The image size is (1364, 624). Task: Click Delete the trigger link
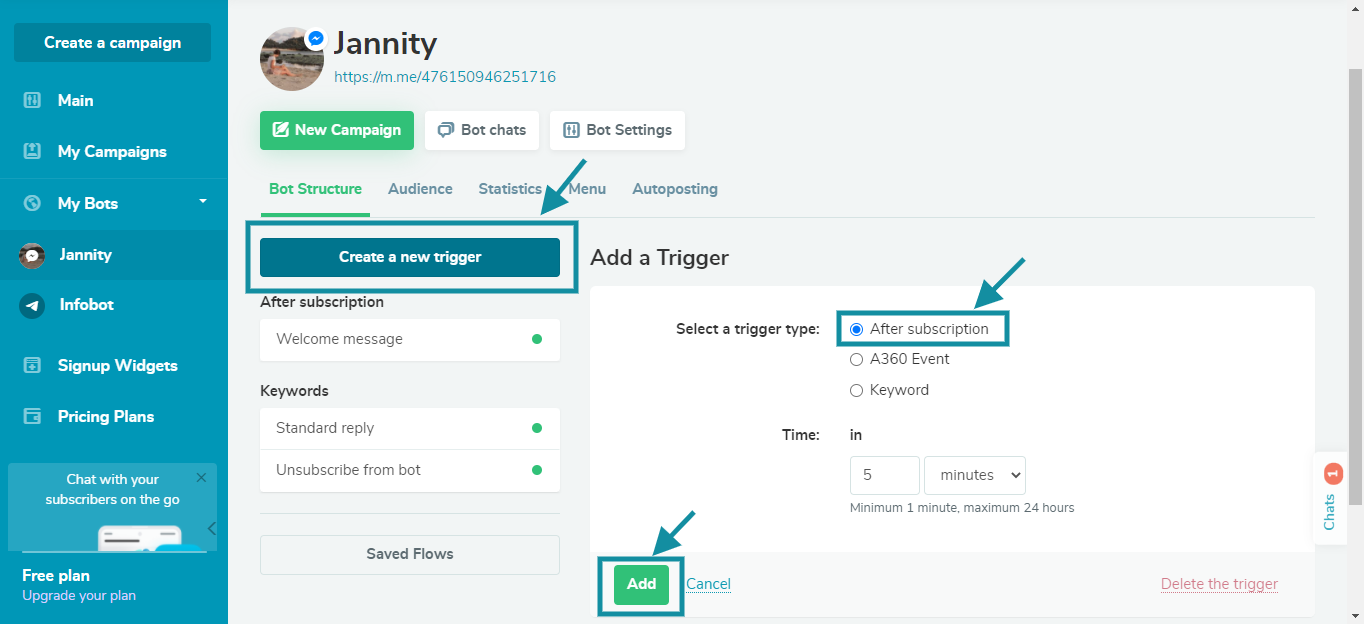click(1218, 583)
